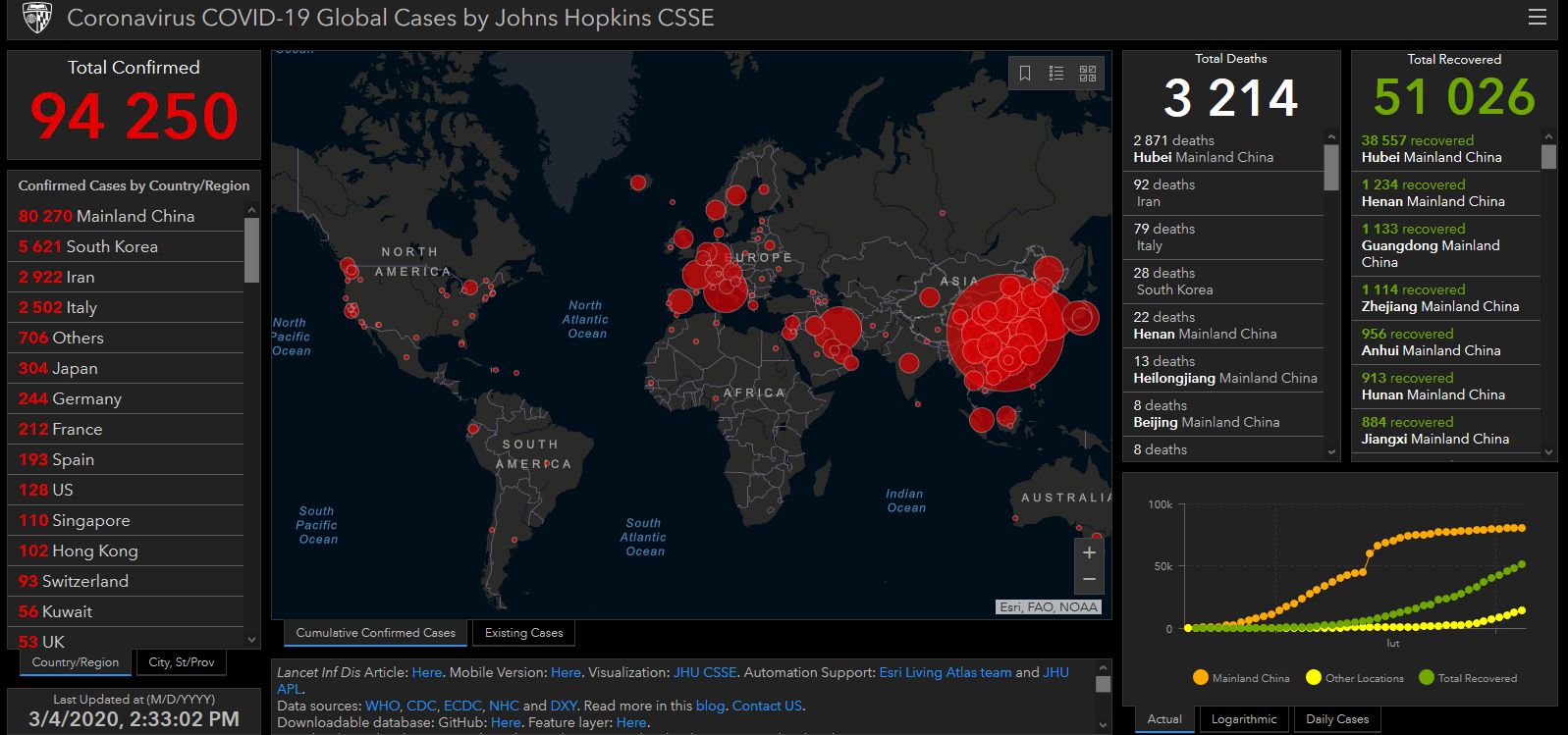This screenshot has height=735, width=1568.
Task: Click the down arrow of confirmed cases list
Action: pos(252,640)
